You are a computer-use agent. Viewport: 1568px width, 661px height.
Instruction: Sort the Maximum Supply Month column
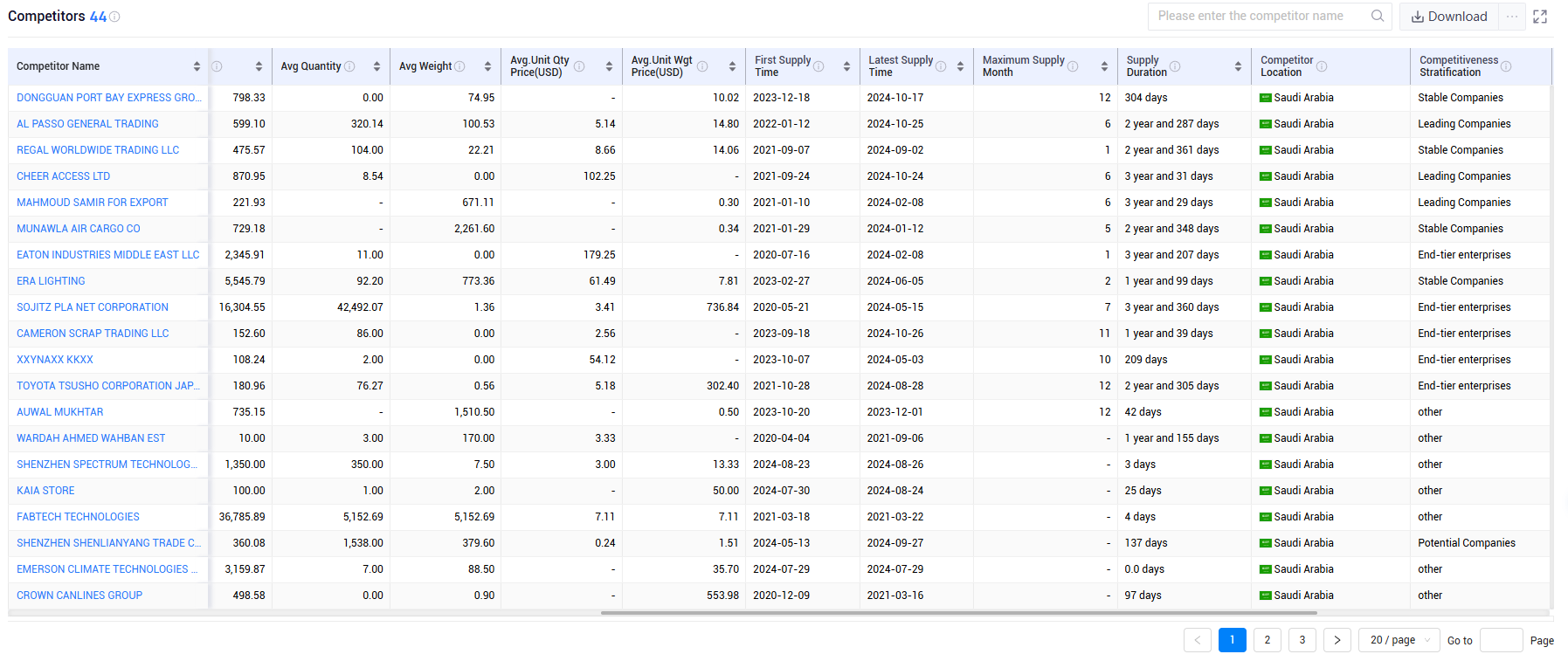[x=1104, y=66]
